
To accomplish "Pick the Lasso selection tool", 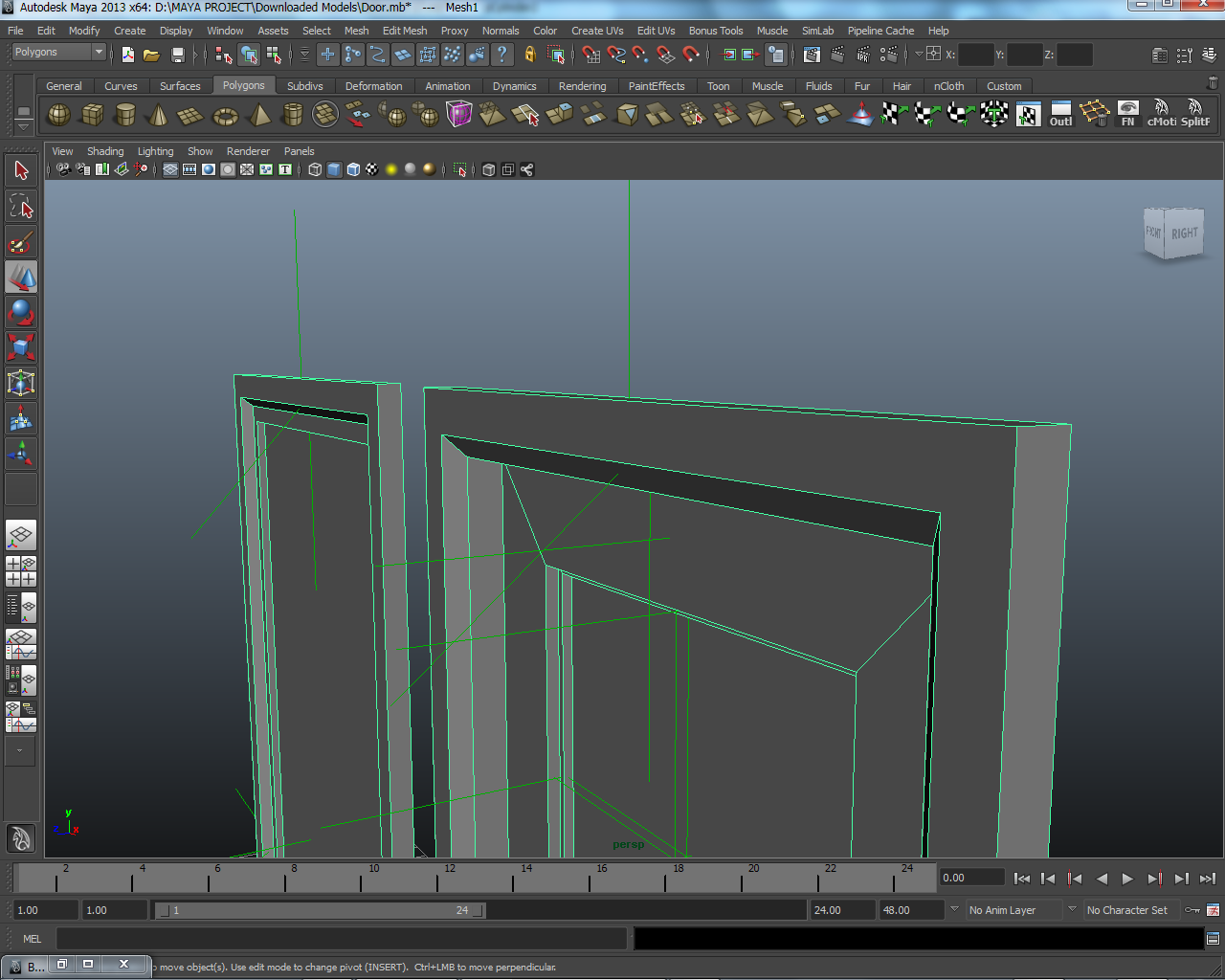I will pyautogui.click(x=21, y=206).
